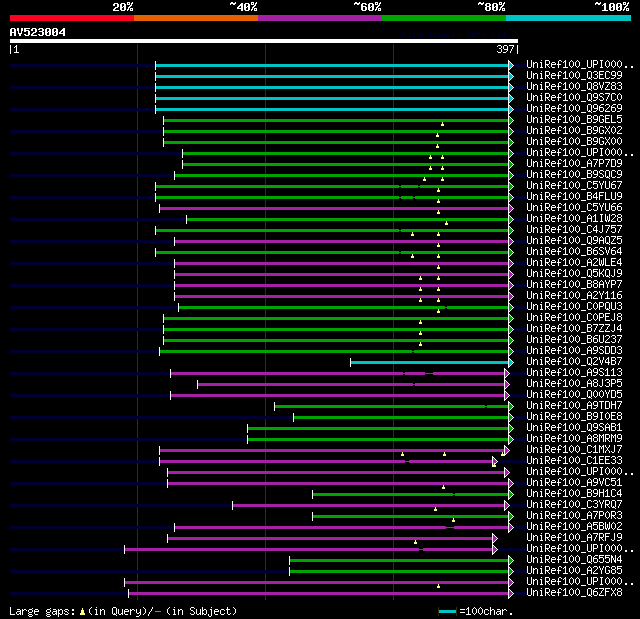Open hit UniRef100_B9GX02
The height and width of the screenshot is (619, 640).
point(574,131)
